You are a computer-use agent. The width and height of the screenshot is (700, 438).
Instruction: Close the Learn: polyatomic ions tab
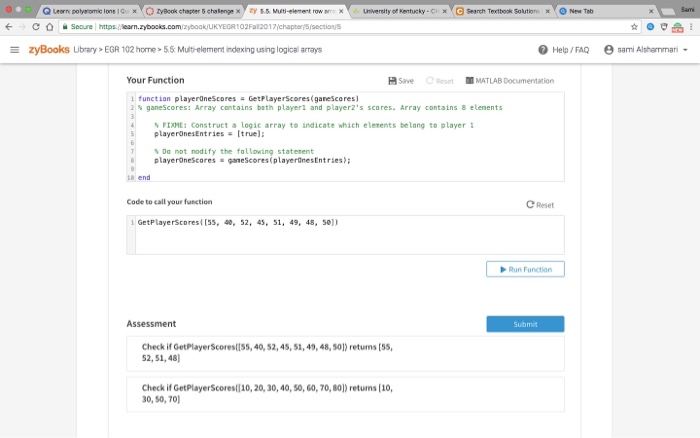(x=134, y=11)
